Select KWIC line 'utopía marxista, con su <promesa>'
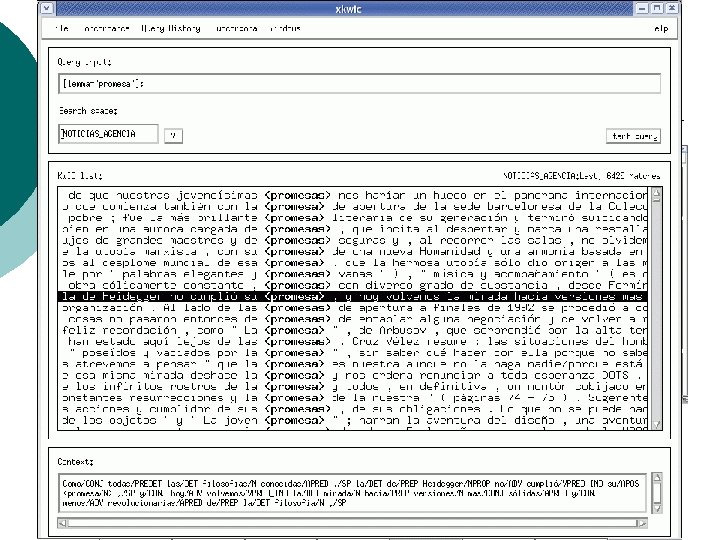The image size is (720, 540). tap(354, 252)
